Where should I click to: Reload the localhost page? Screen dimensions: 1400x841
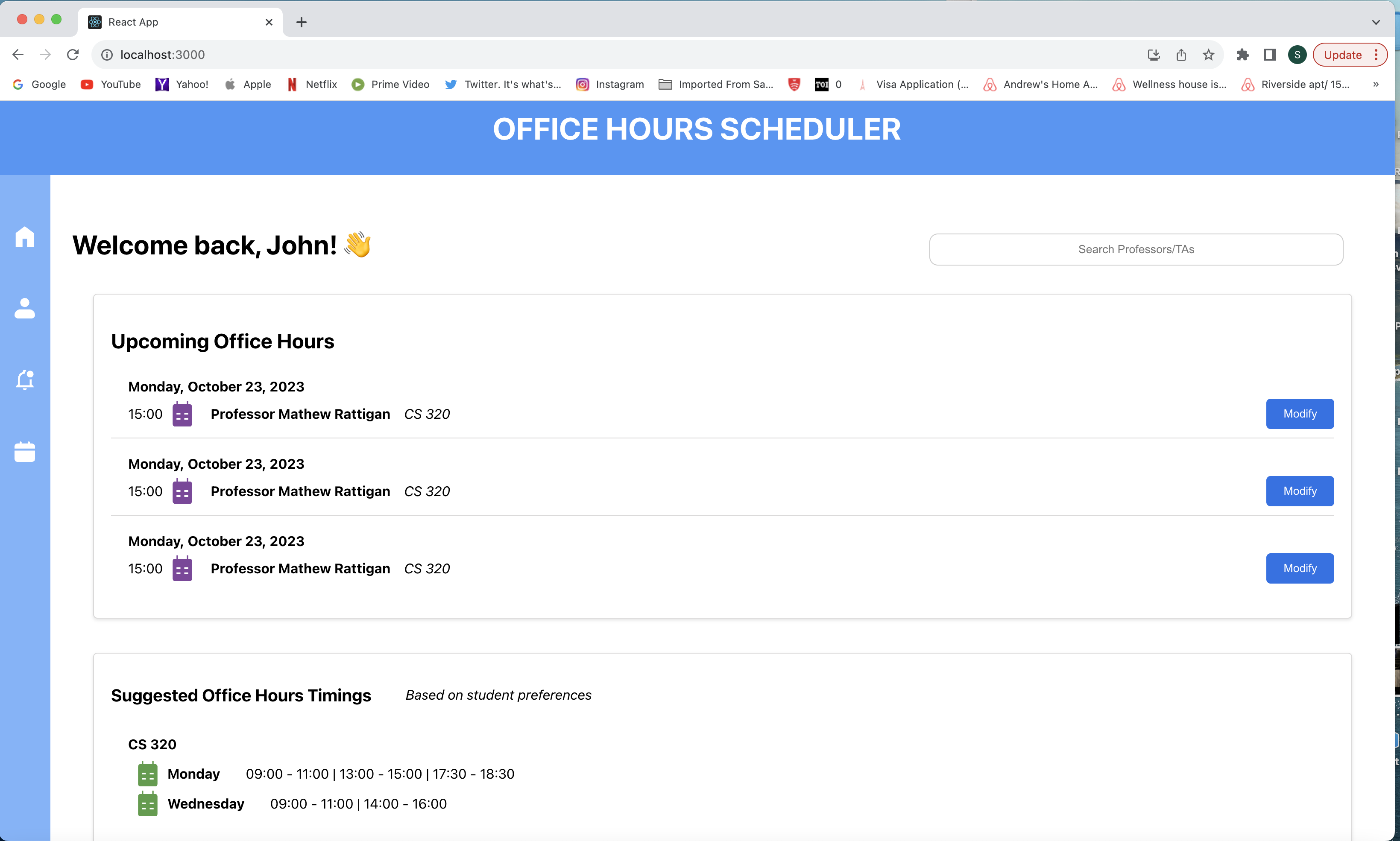coord(73,54)
